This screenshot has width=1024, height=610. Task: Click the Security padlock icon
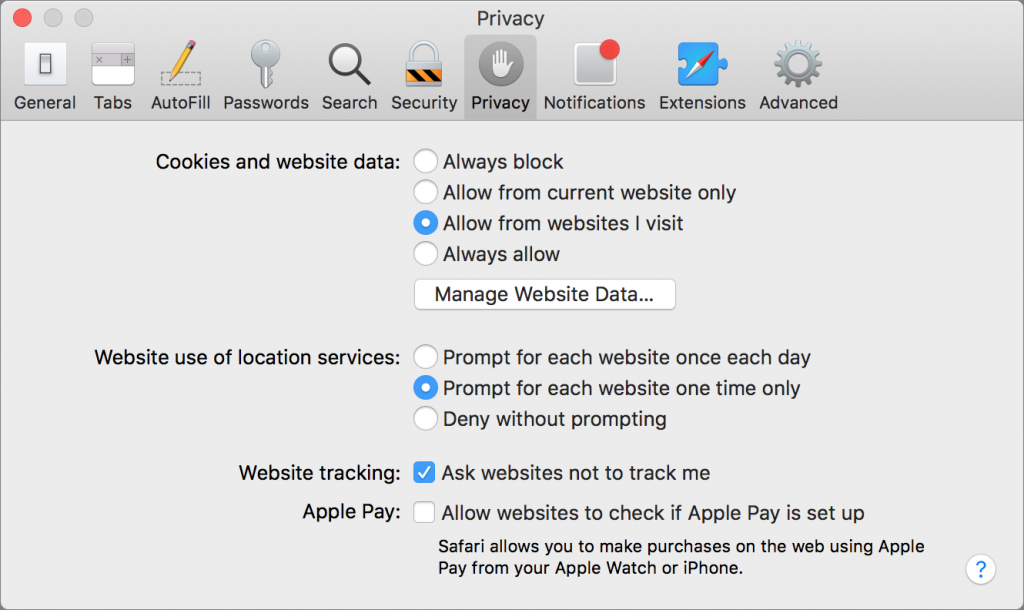[424, 66]
